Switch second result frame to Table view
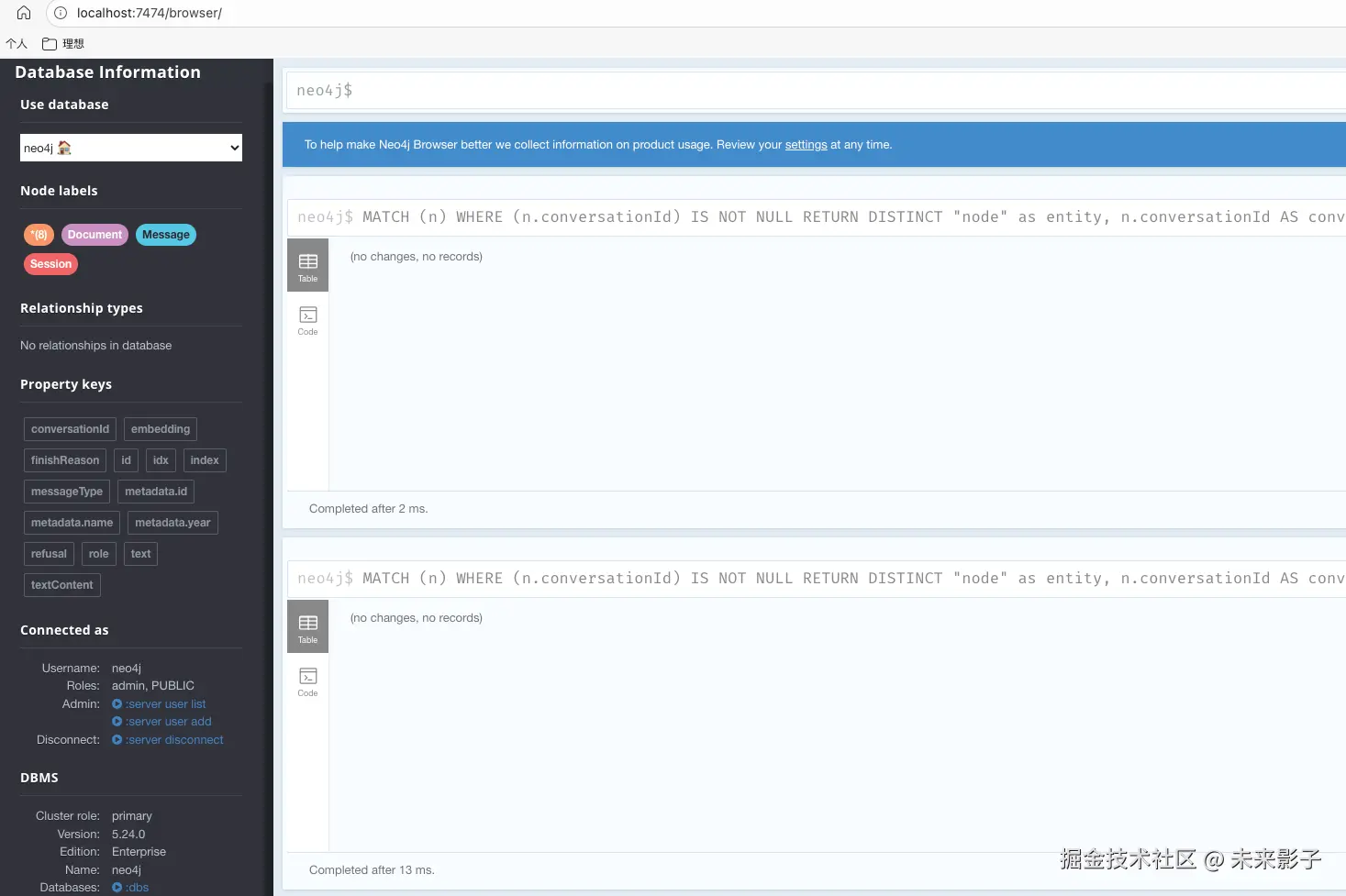1346x896 pixels. click(307, 626)
